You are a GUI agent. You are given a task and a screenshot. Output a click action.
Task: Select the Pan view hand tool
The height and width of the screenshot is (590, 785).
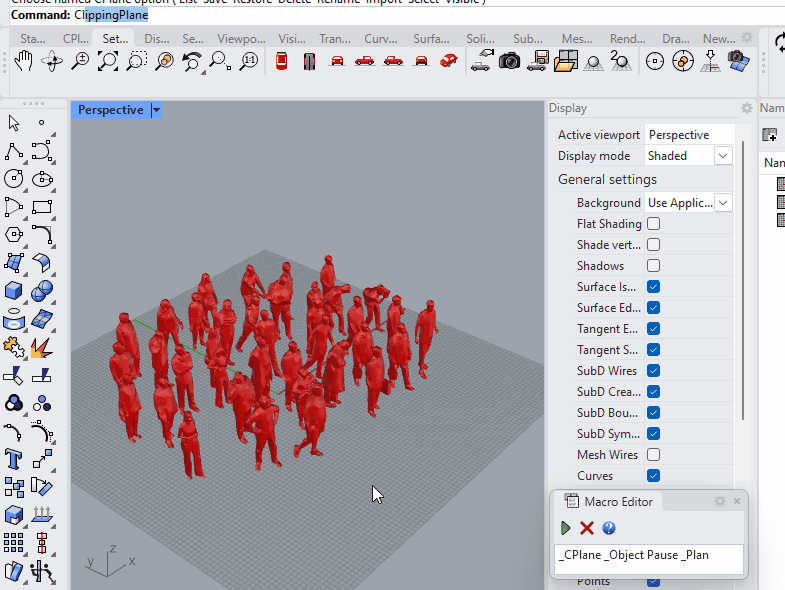coord(24,61)
